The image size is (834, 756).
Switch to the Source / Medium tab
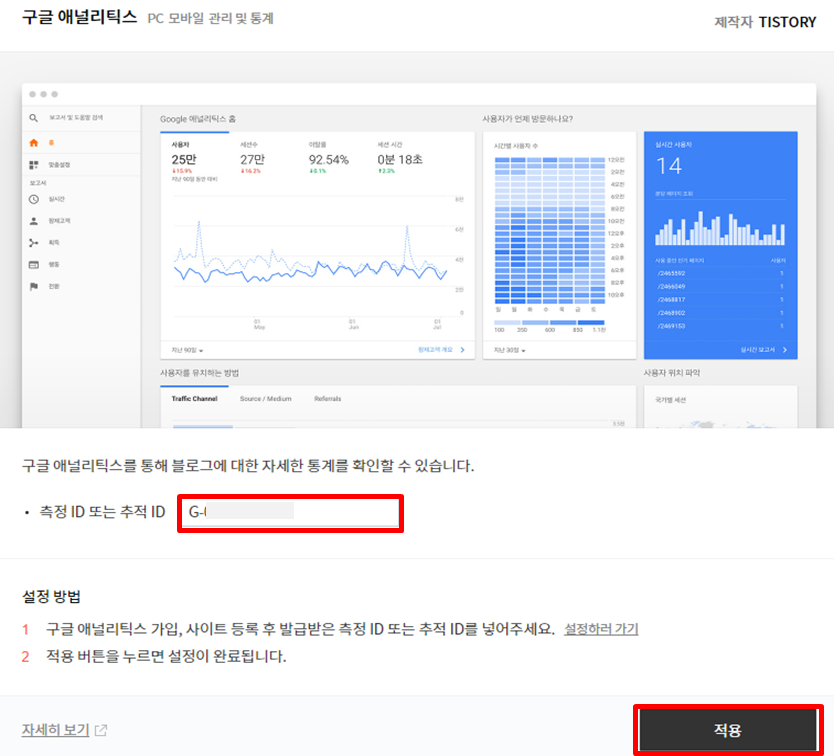coord(265,398)
